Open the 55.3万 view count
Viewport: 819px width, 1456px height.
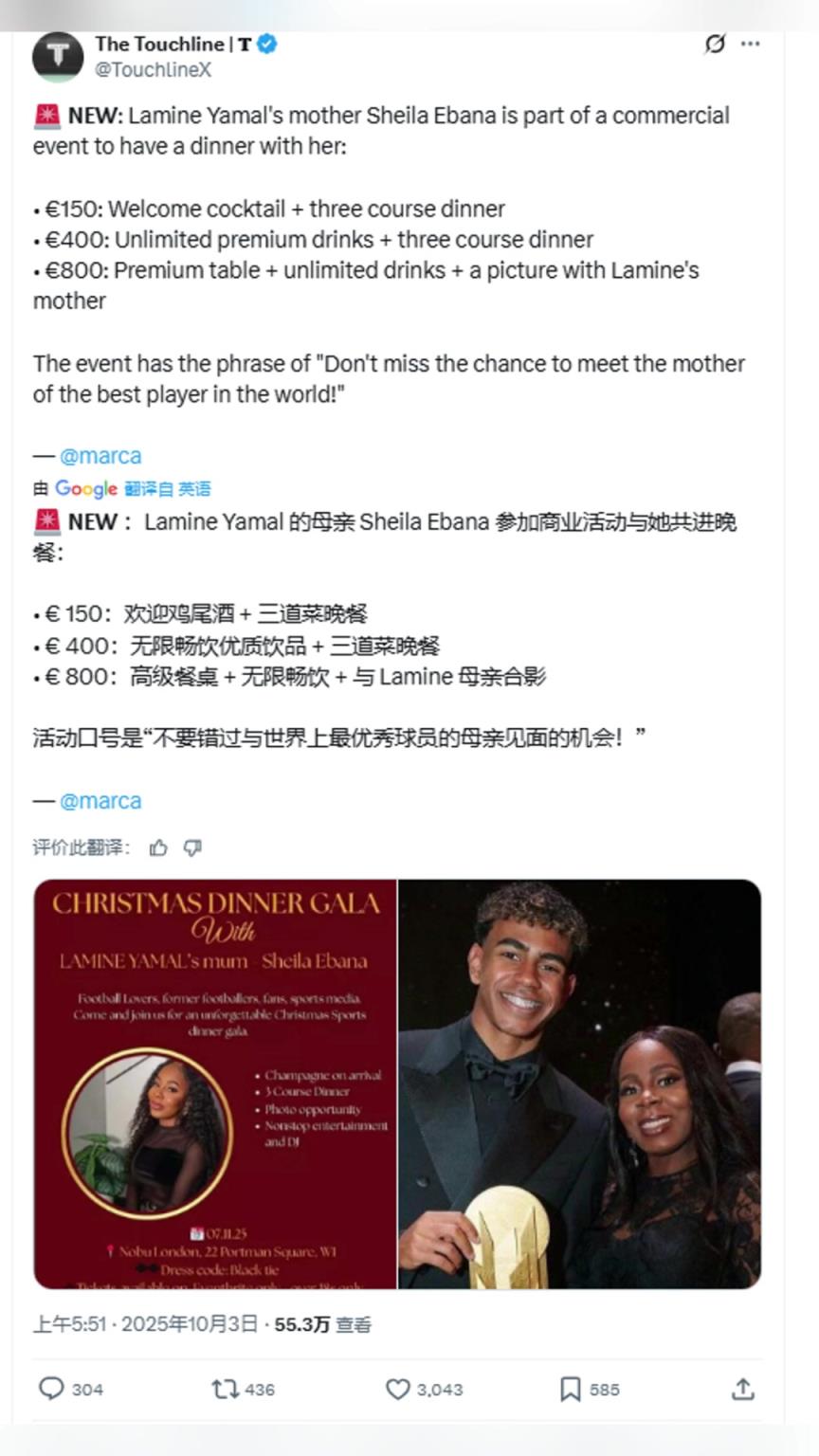[322, 1324]
